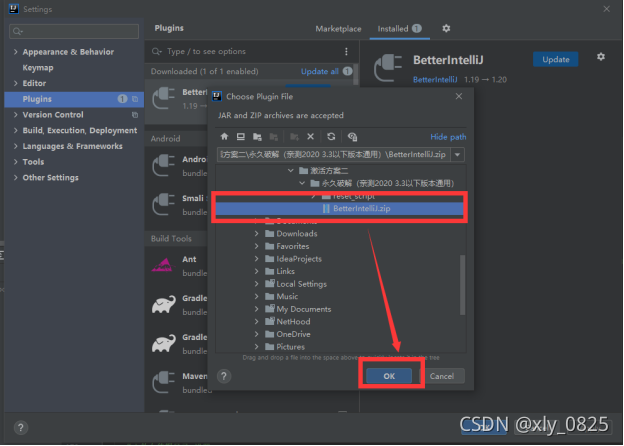Click the settings search field

74,31
